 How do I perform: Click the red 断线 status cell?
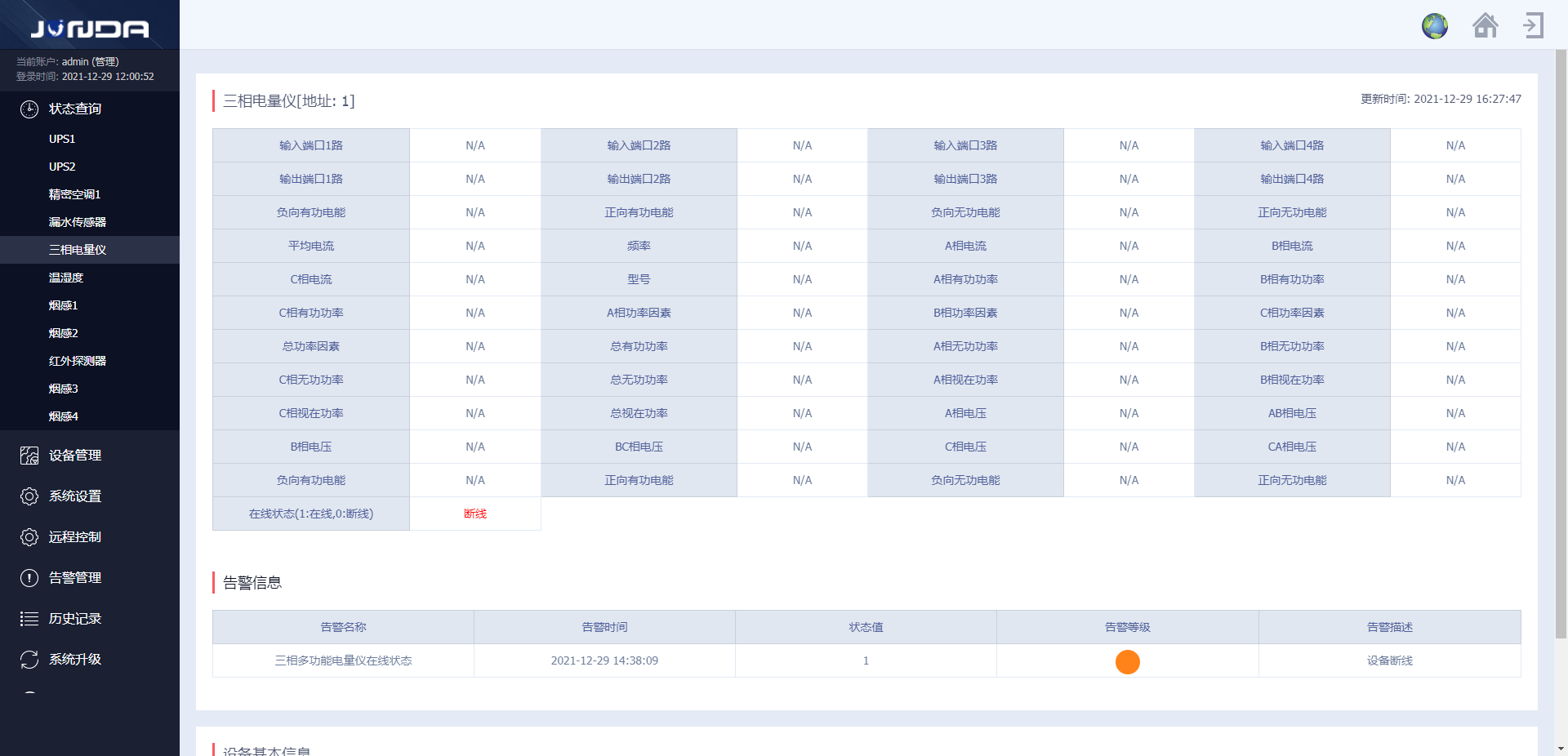474,514
